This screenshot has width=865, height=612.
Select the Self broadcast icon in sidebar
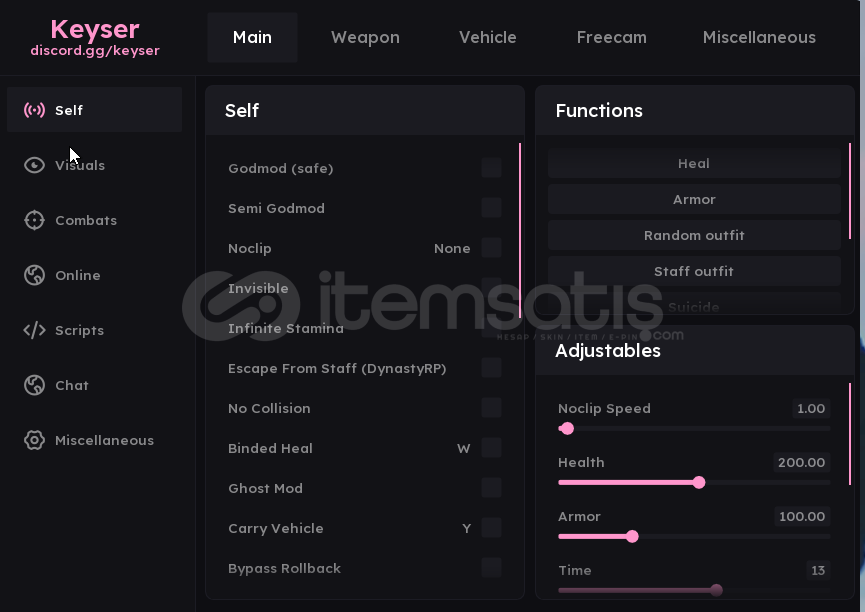pyautogui.click(x=34, y=110)
